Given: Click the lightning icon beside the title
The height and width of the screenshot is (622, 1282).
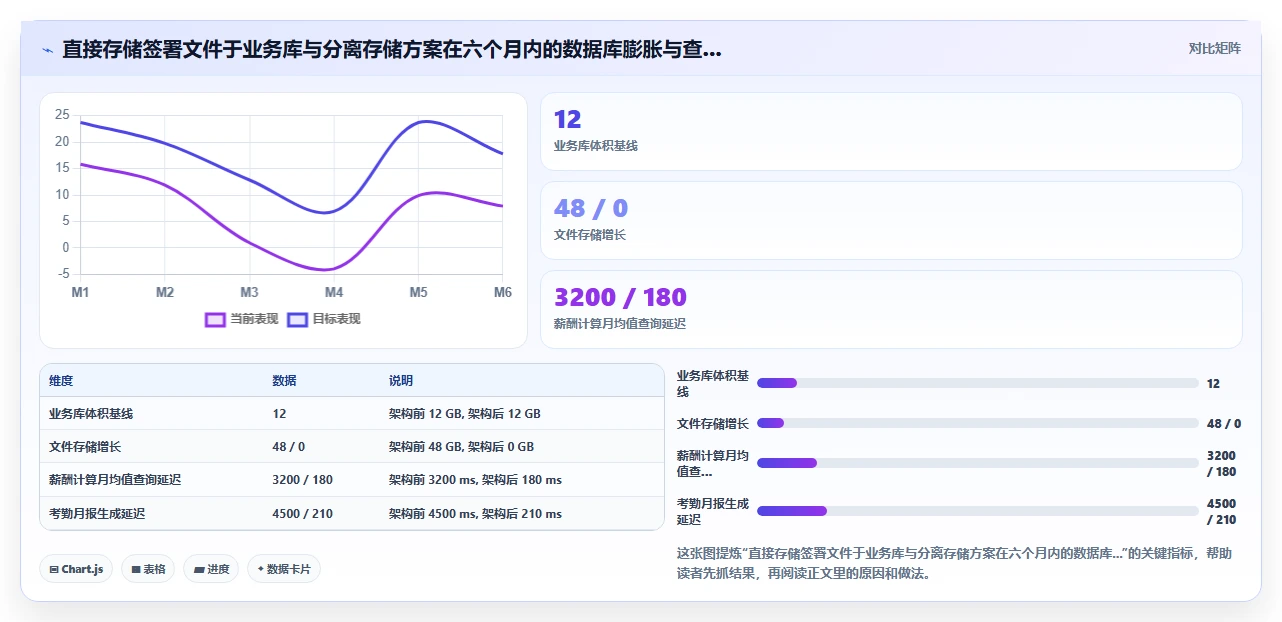Looking at the screenshot, I should coord(47,49).
